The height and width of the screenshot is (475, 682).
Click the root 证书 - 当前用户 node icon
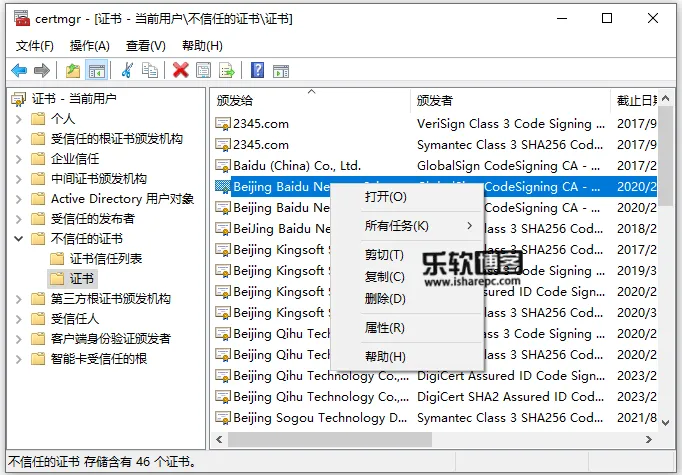click(18, 99)
